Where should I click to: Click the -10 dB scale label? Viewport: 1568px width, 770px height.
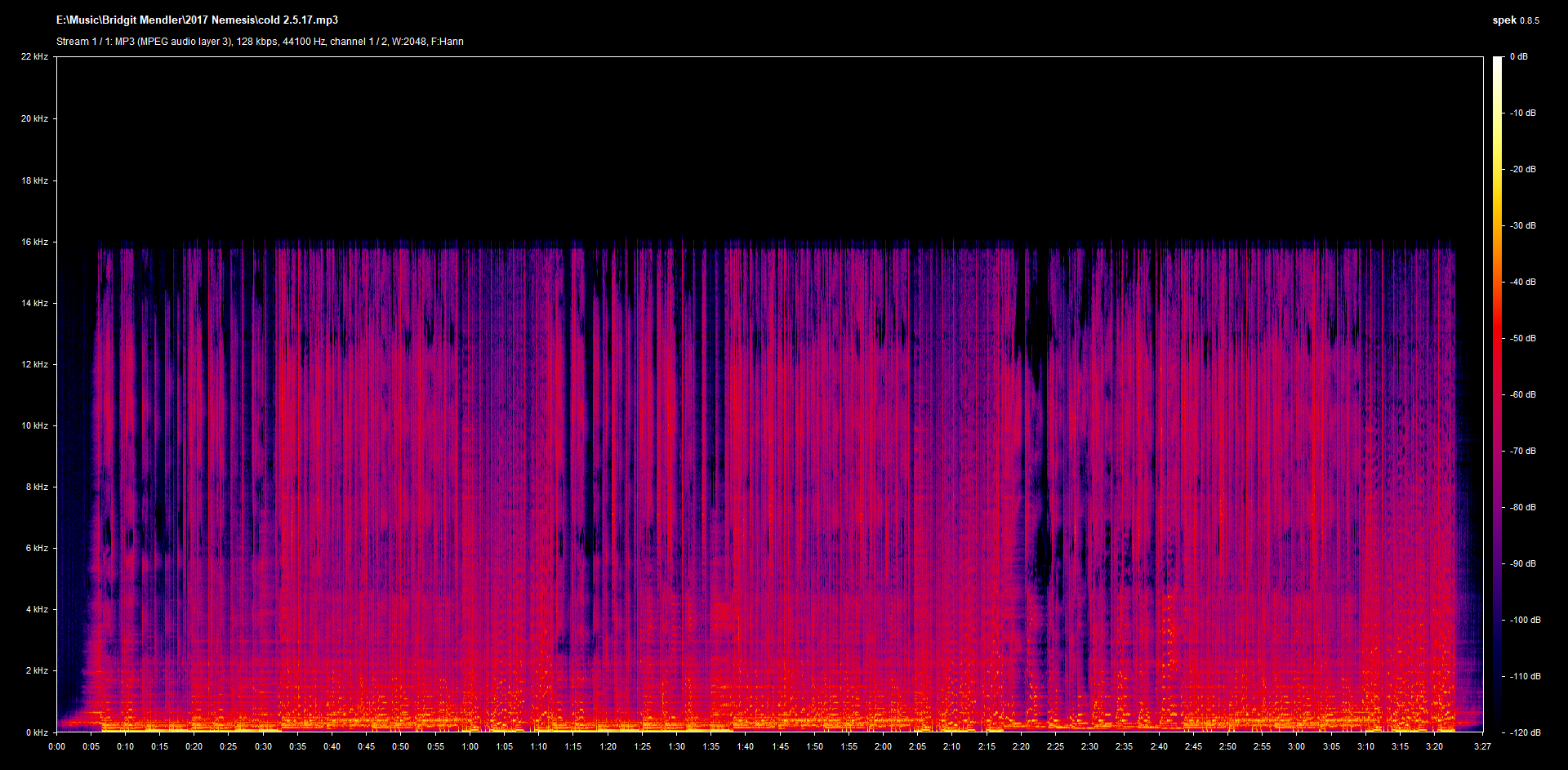[1521, 113]
